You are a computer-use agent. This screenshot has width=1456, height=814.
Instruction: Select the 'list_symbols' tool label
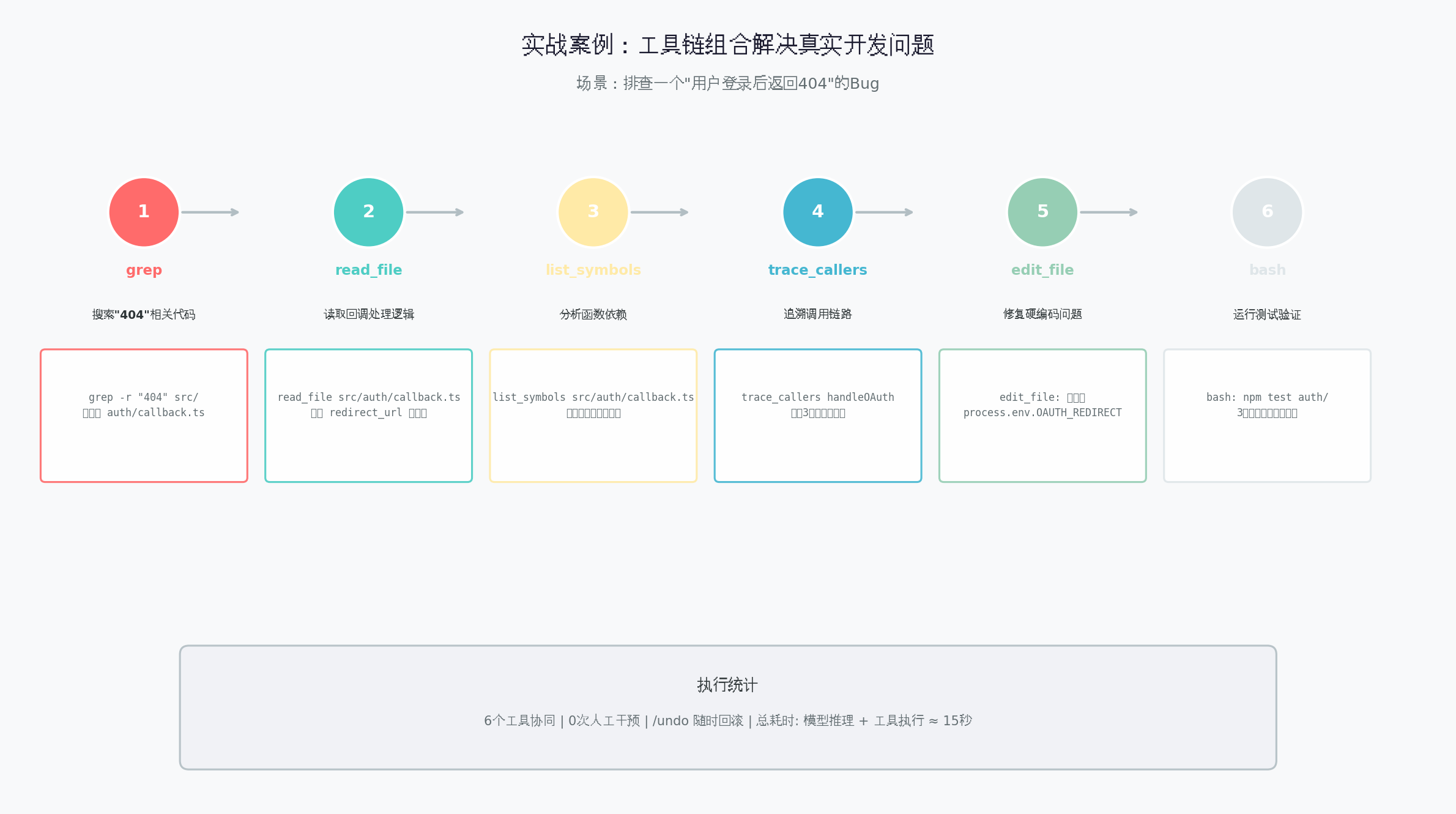point(593,270)
